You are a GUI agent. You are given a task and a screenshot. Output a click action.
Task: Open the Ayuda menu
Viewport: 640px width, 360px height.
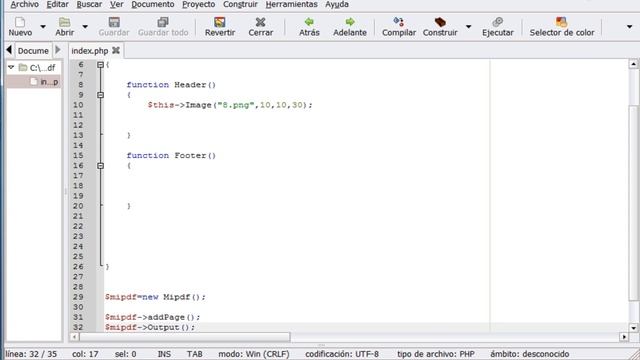pyautogui.click(x=337, y=4)
